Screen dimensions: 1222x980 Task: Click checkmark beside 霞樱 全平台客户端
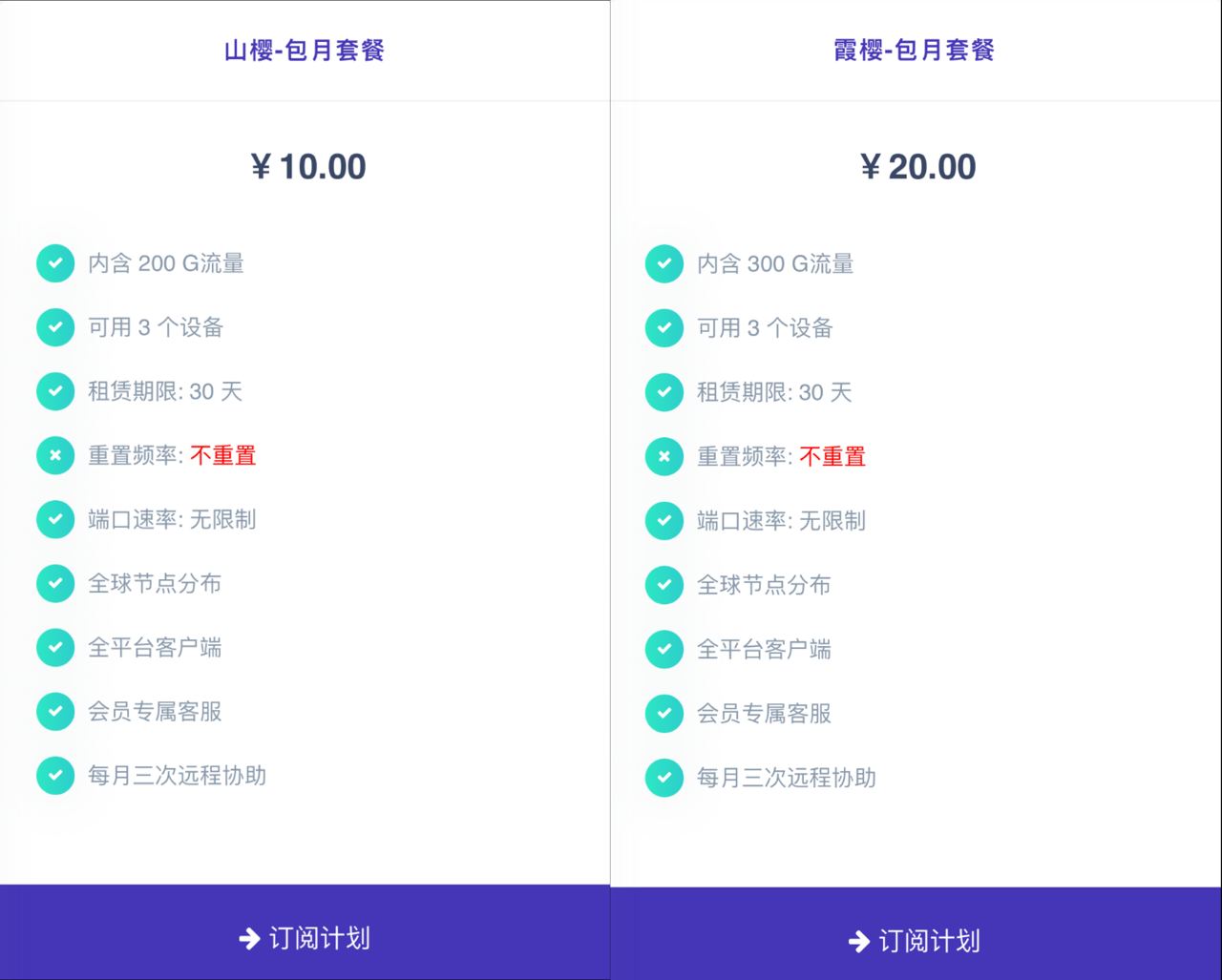pos(664,650)
